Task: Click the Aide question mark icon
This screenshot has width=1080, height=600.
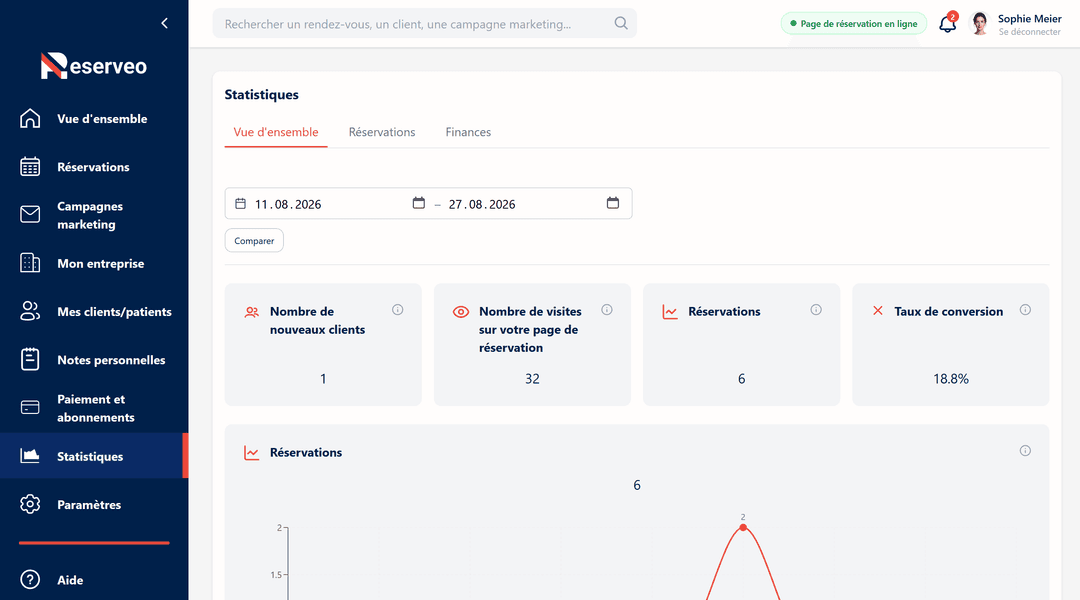Action: click(30, 580)
